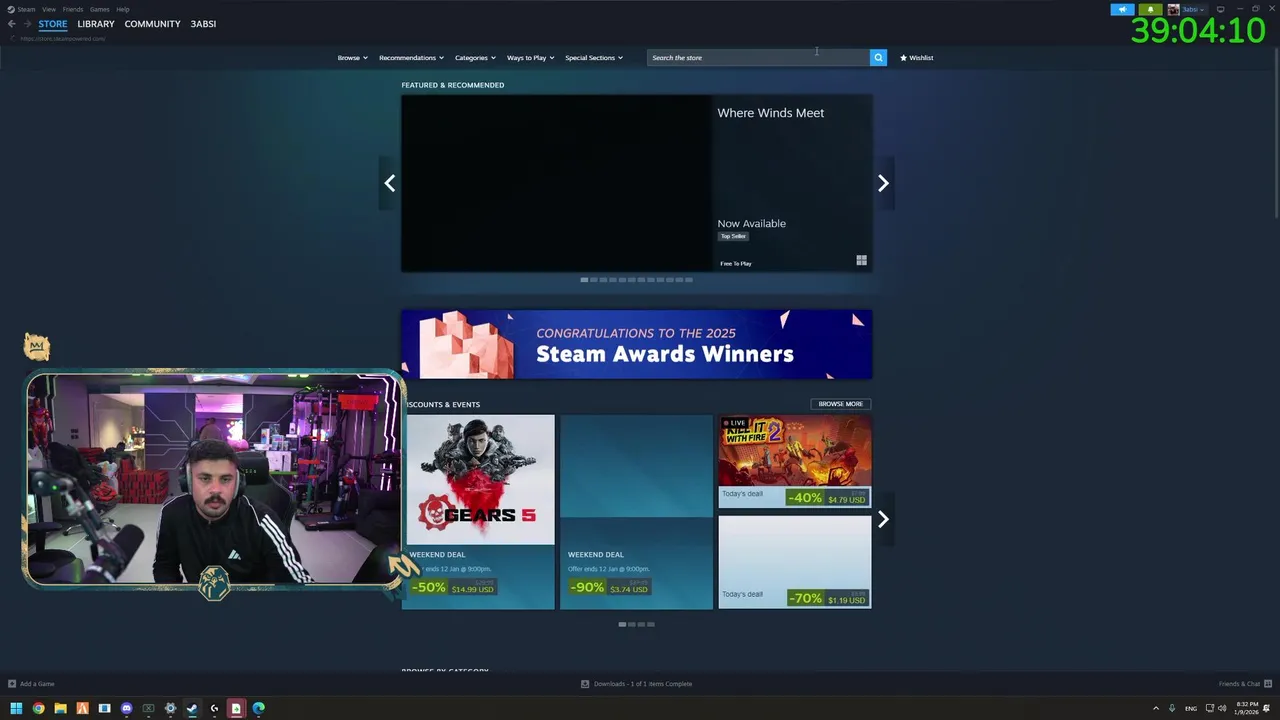This screenshot has width=1280, height=720.
Task: Expand the Special Sections dropdown
Action: 594,58
